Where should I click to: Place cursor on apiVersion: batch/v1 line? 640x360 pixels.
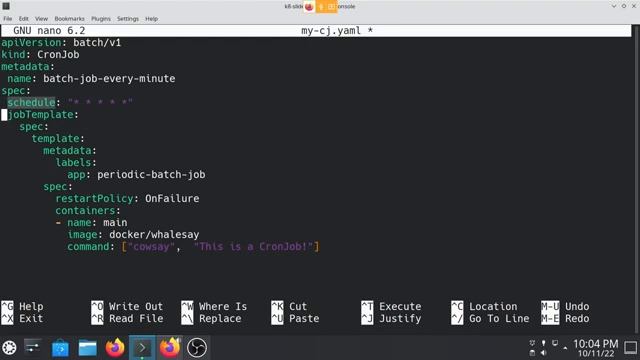[61, 42]
